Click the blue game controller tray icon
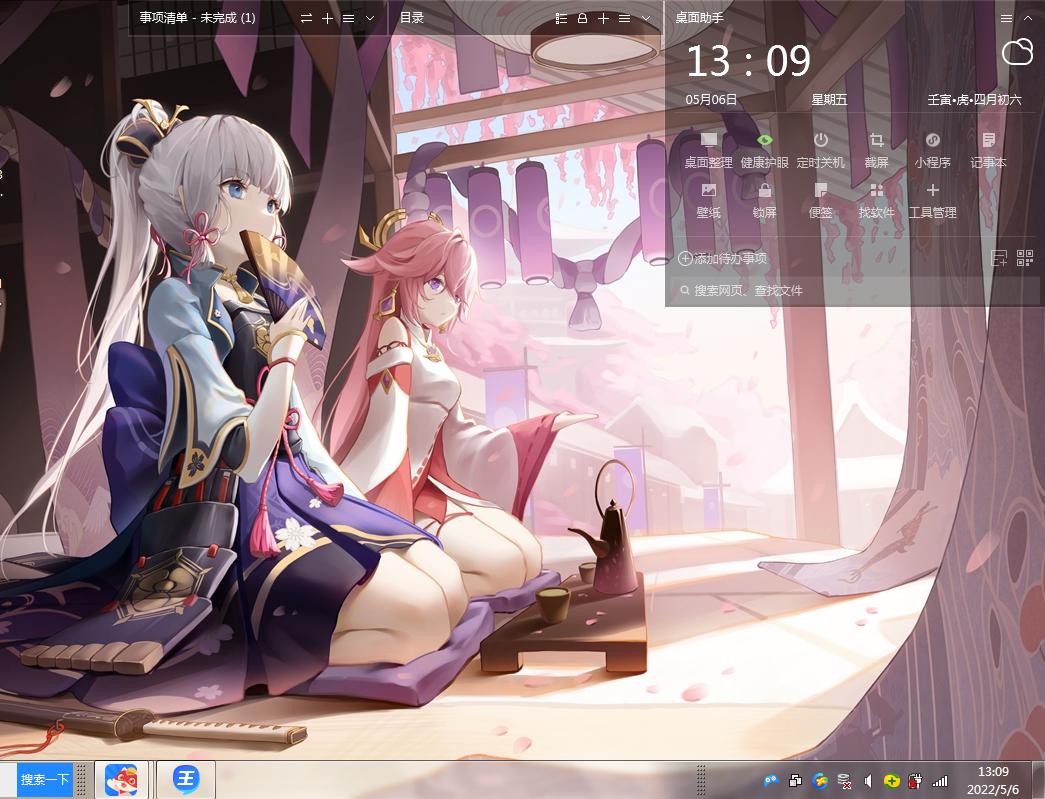This screenshot has height=799, width=1045. click(x=771, y=780)
